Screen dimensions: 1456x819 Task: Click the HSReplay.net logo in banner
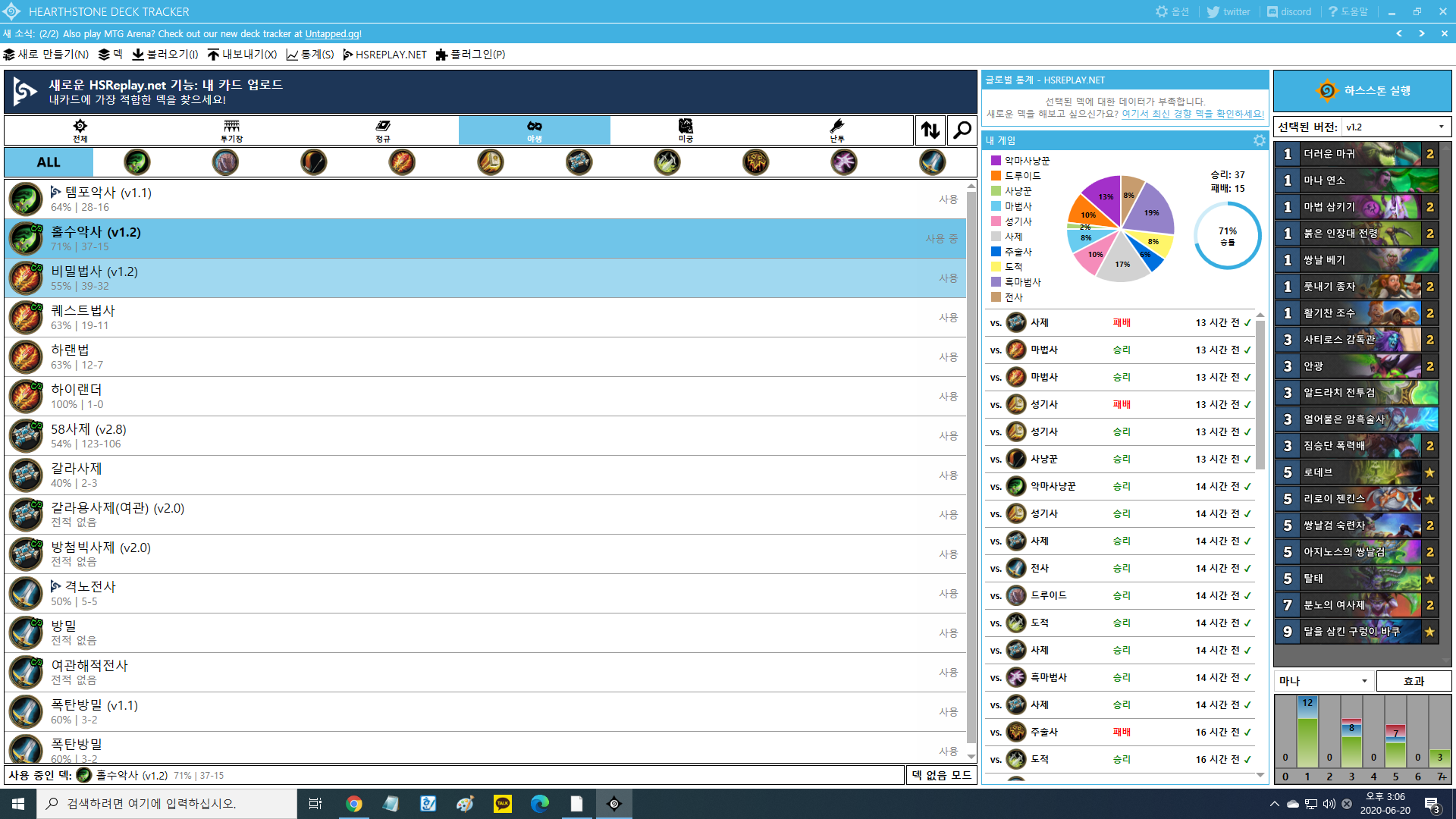click(25, 92)
